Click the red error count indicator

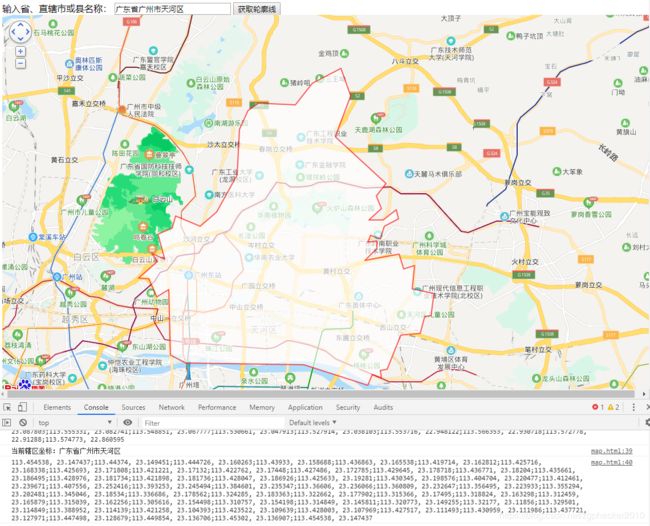tap(598, 407)
